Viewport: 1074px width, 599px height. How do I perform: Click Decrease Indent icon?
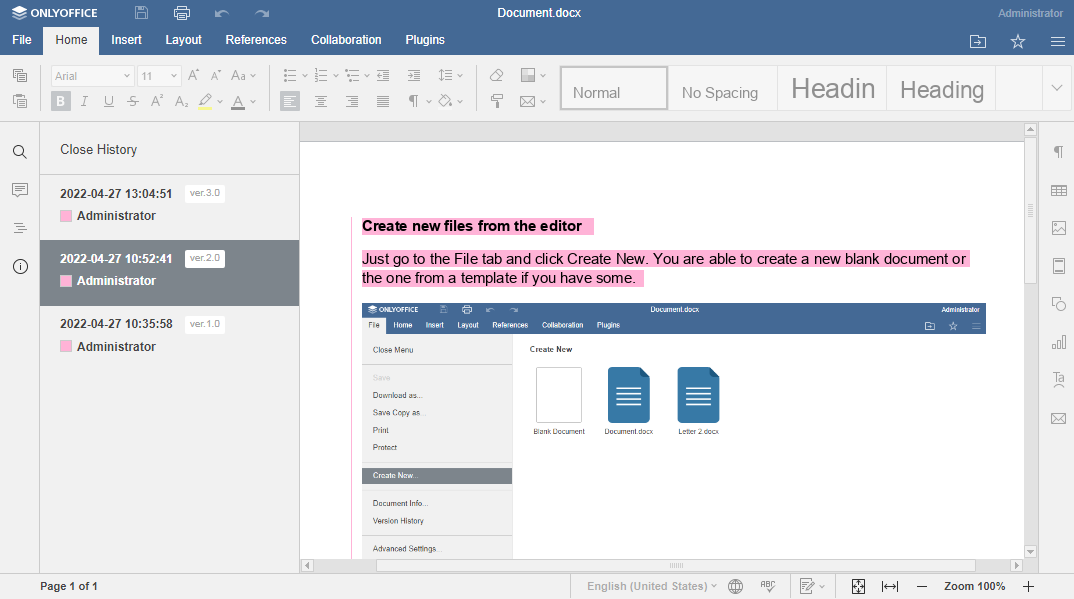(x=383, y=75)
